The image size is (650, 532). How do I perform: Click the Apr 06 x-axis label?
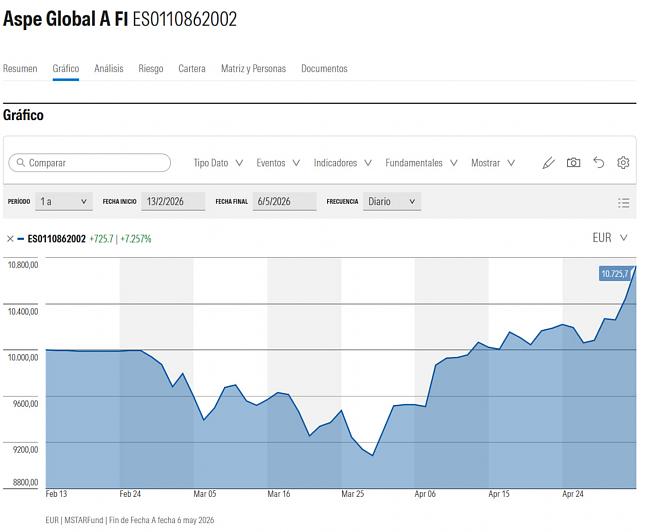pyautogui.click(x=425, y=494)
